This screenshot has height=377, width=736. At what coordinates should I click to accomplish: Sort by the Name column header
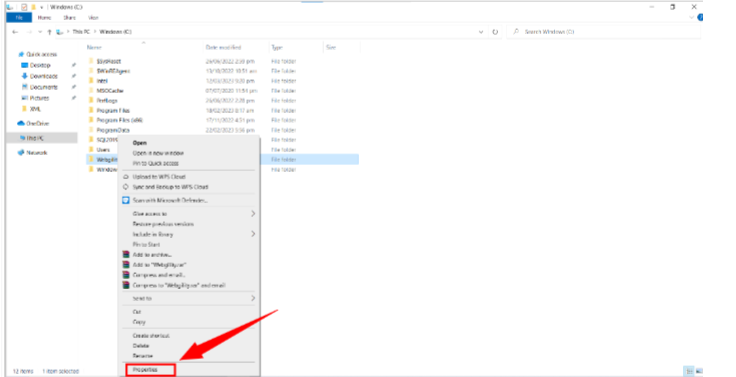coord(94,47)
